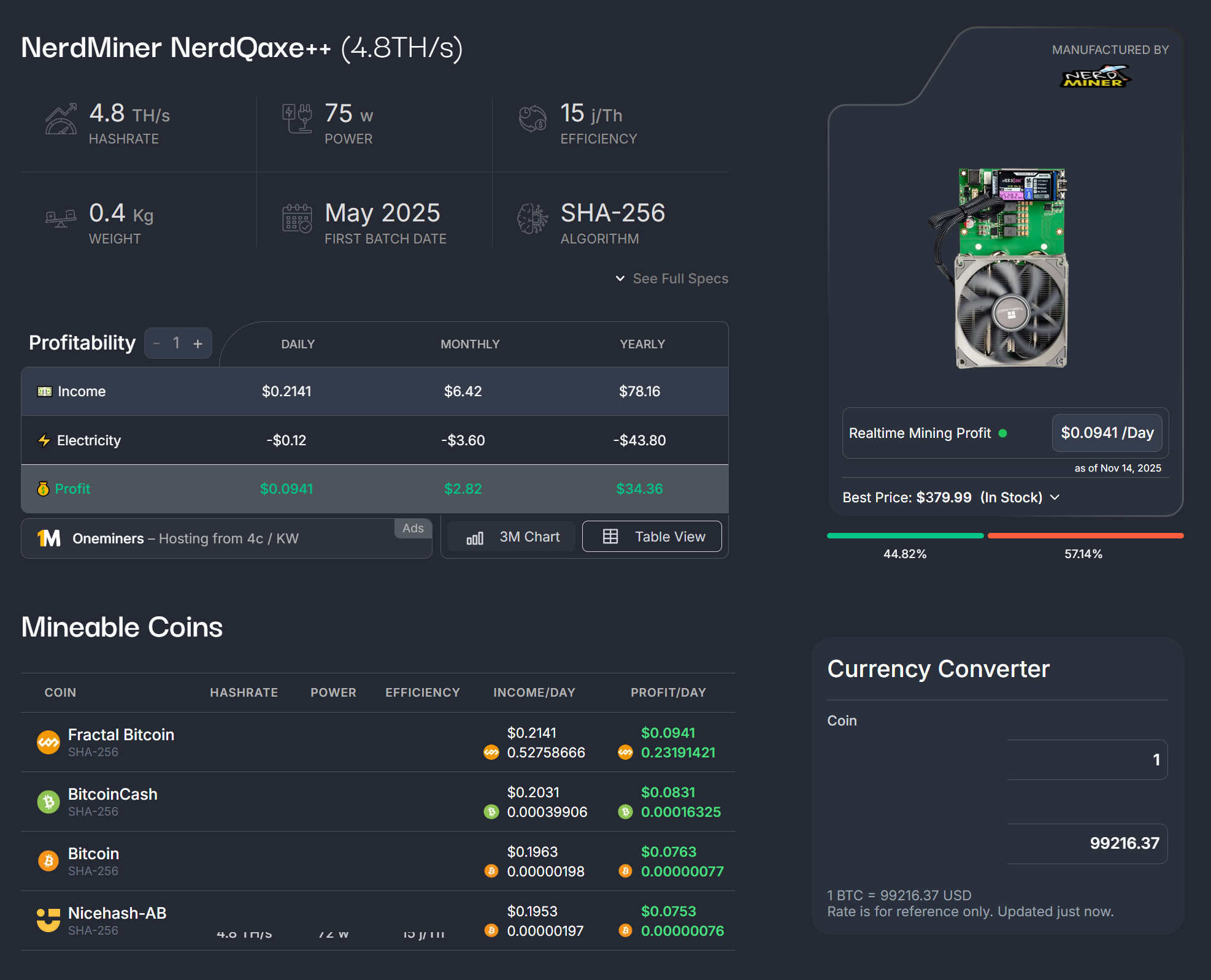Click the NerdMiner manufacturer logo
Viewport: 1211px width, 980px height.
pos(1095,77)
